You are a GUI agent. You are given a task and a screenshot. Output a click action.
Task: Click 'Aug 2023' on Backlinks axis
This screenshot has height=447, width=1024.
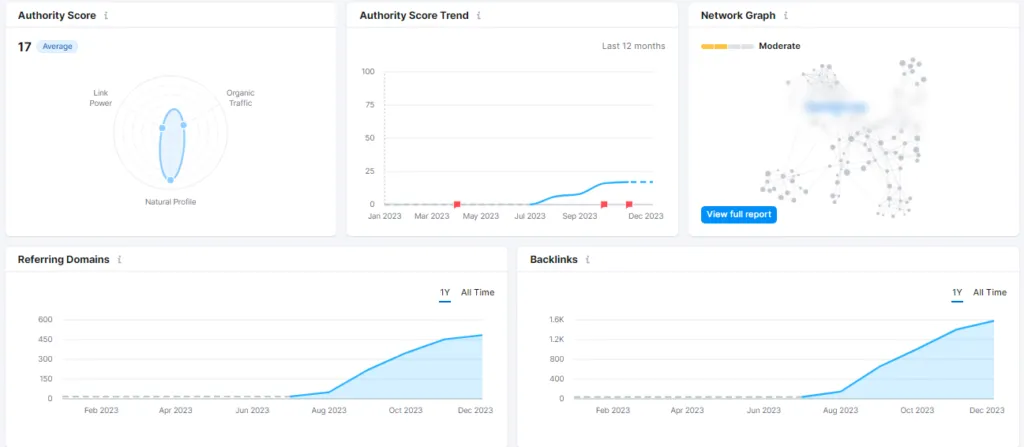click(x=840, y=410)
